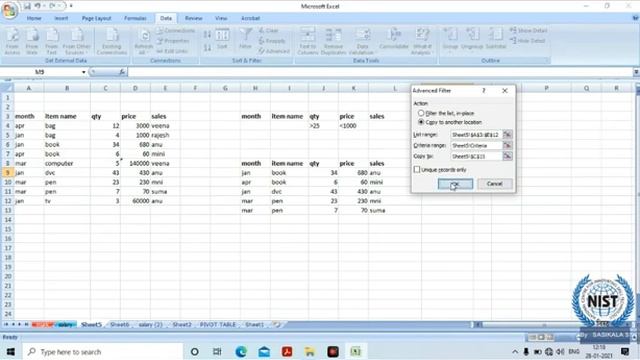640x360 pixels.
Task: Switch to Sheet6 worksheet tab
Action: pyautogui.click(x=120, y=324)
